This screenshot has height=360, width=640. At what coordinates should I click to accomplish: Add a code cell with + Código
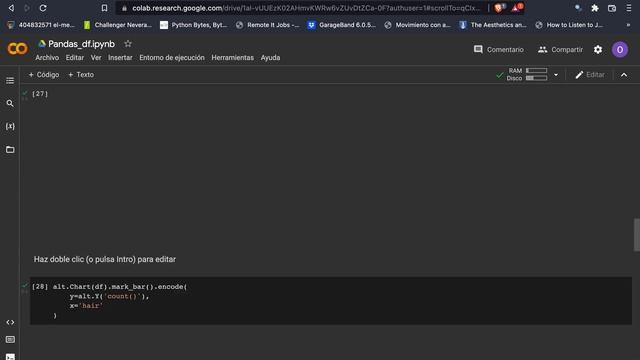(44, 75)
